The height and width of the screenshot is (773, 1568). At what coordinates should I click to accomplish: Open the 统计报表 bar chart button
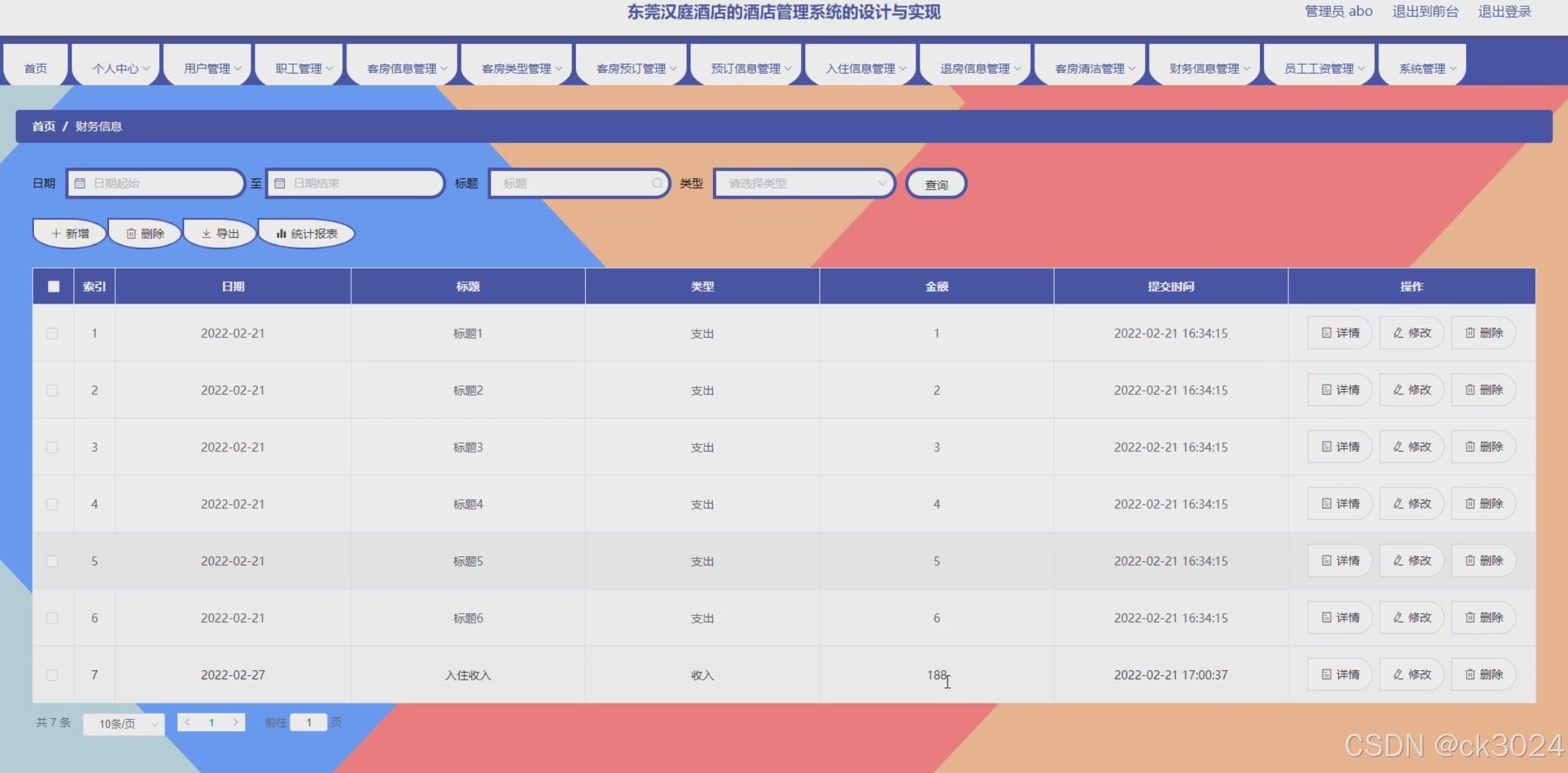tap(307, 234)
